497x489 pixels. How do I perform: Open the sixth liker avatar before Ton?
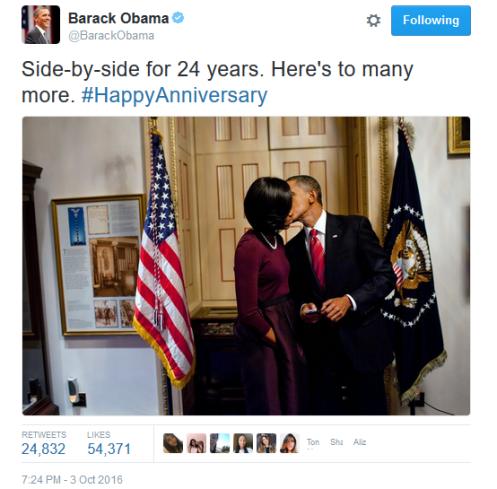(290, 443)
